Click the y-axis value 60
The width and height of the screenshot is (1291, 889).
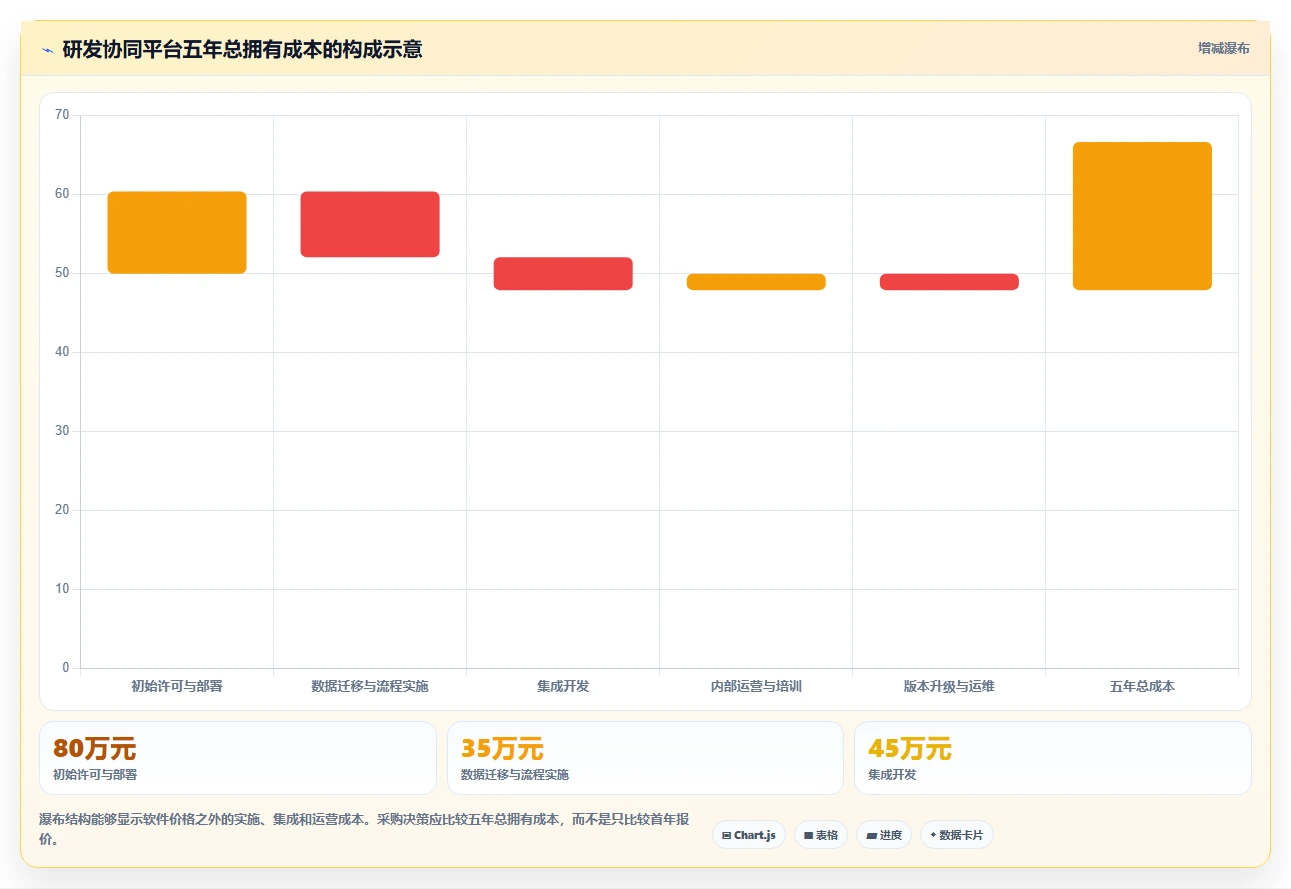coord(62,194)
